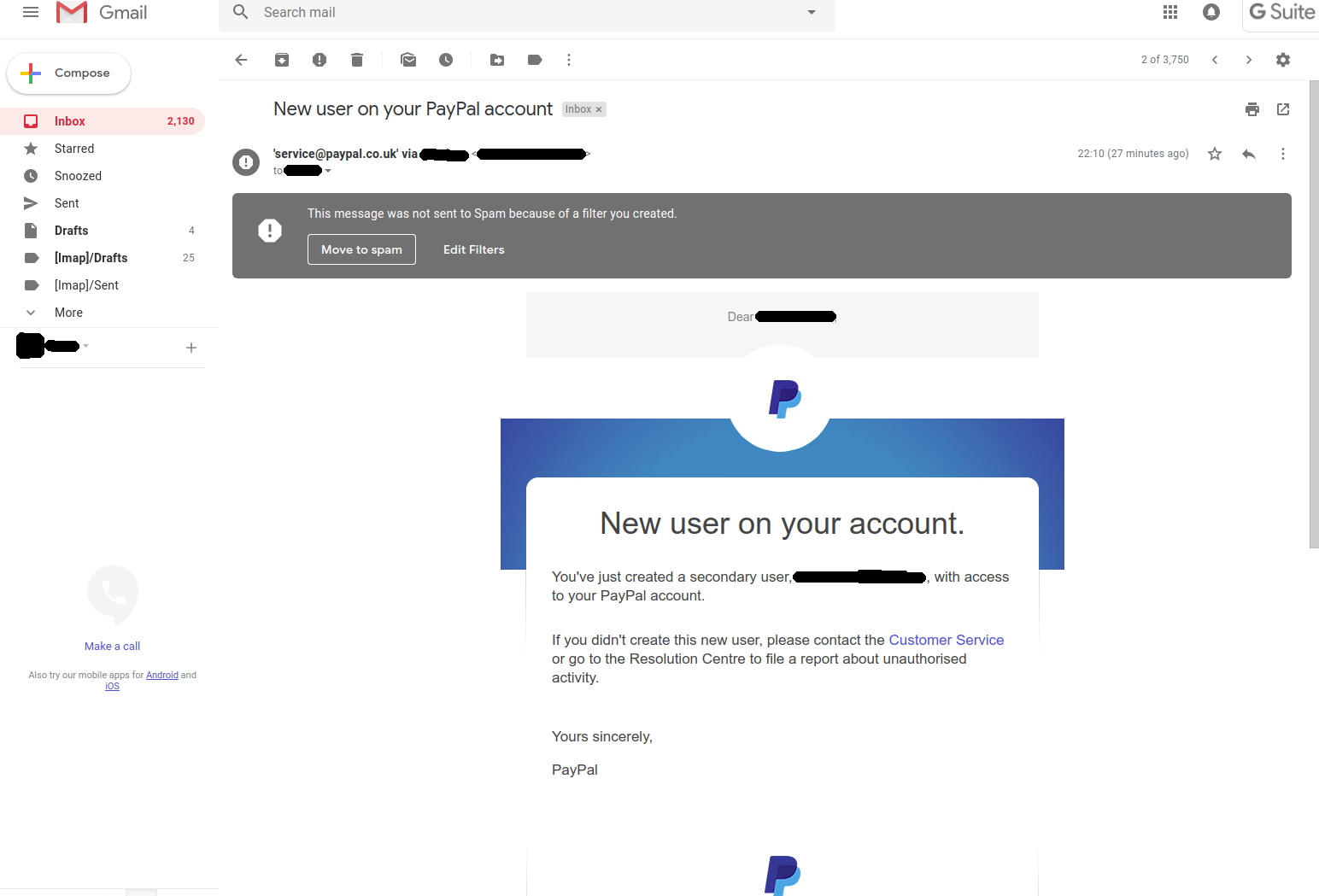Open the Starred folder

(x=103, y=149)
